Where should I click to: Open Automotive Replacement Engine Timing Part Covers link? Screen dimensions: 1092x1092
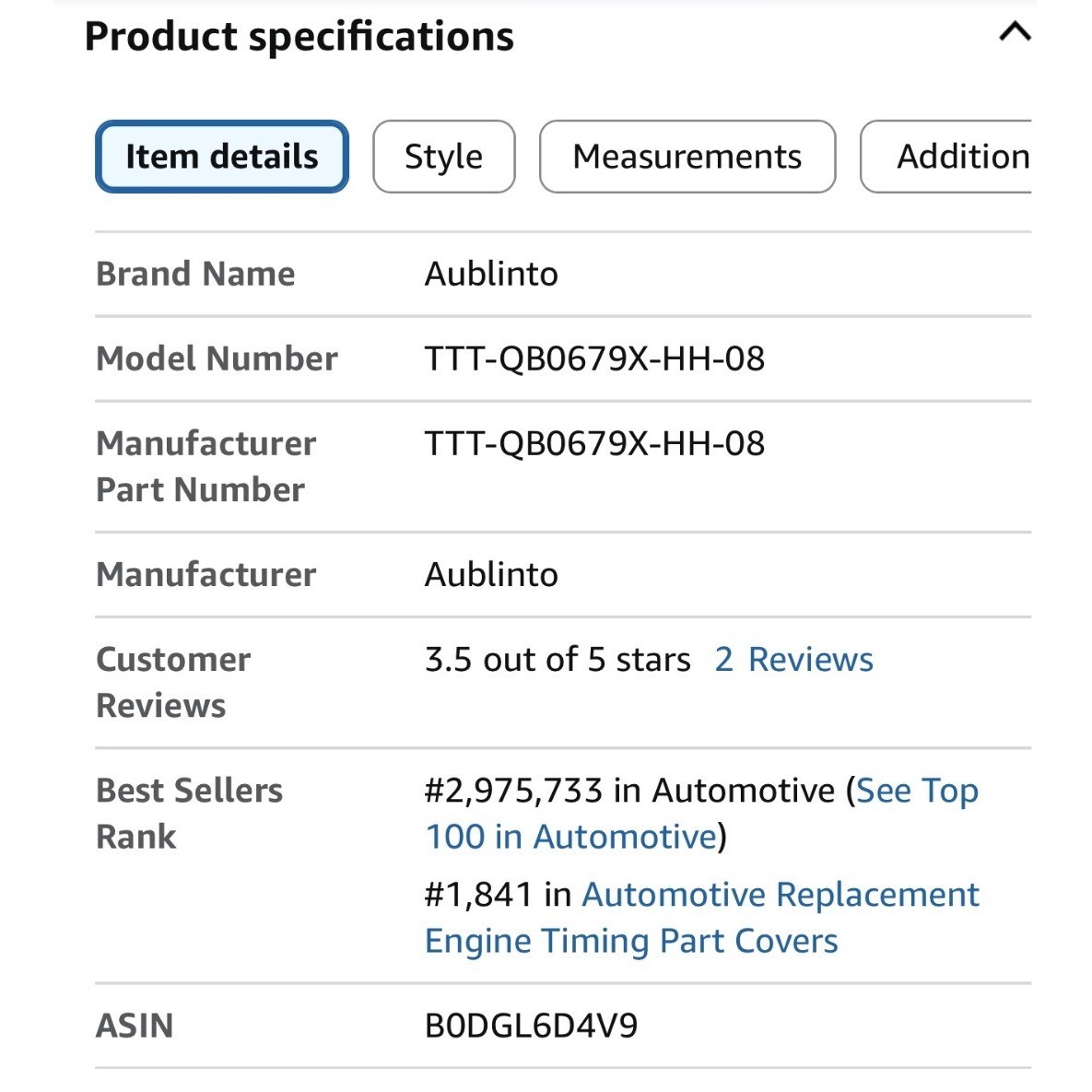click(780, 895)
